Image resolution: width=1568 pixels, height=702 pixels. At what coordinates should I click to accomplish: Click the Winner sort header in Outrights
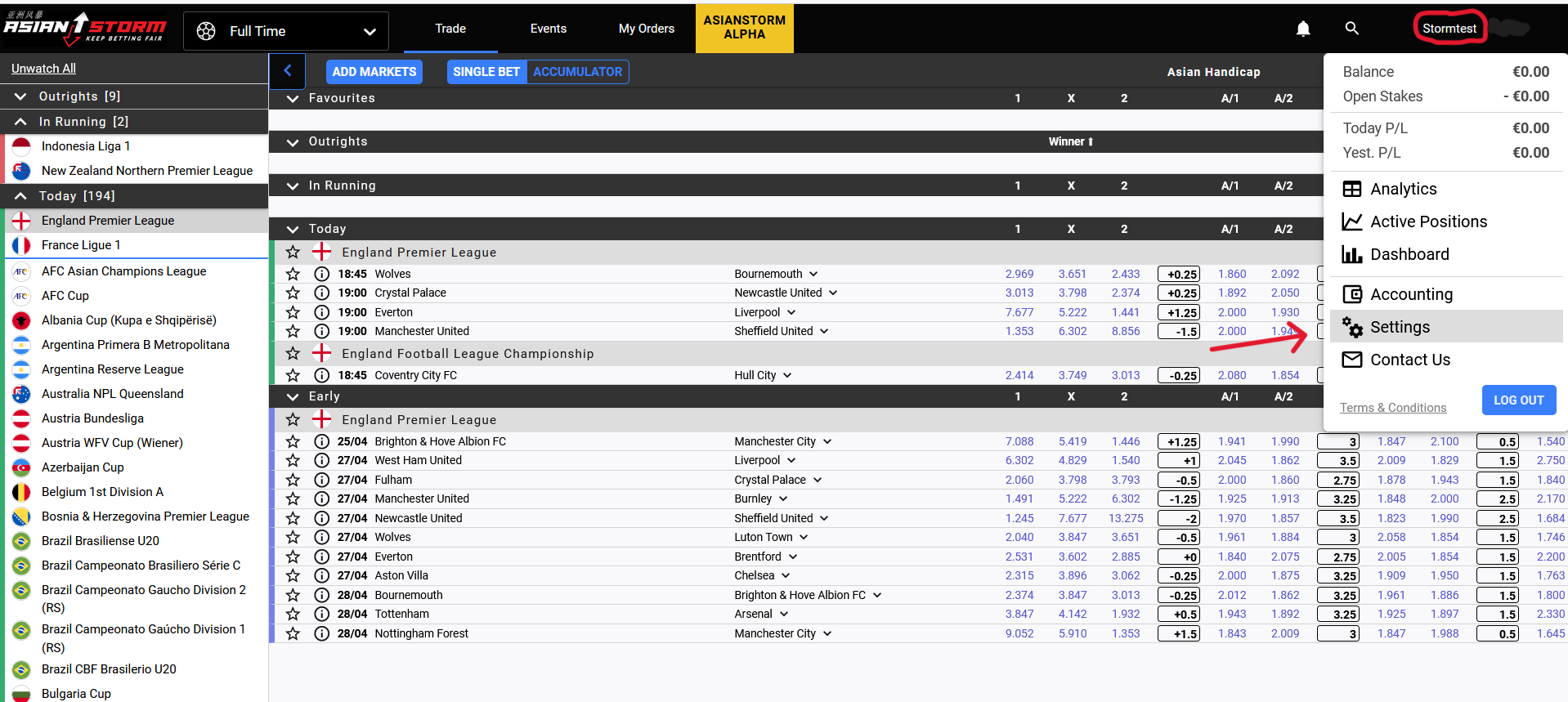1071,142
